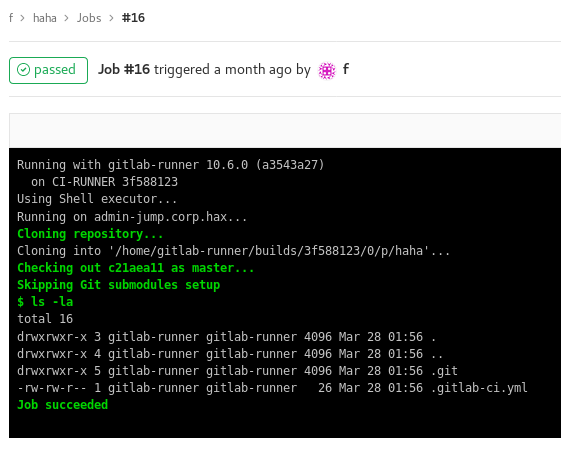Go to the Jobs breadcrumb
The image size is (561, 454).
coord(89,18)
